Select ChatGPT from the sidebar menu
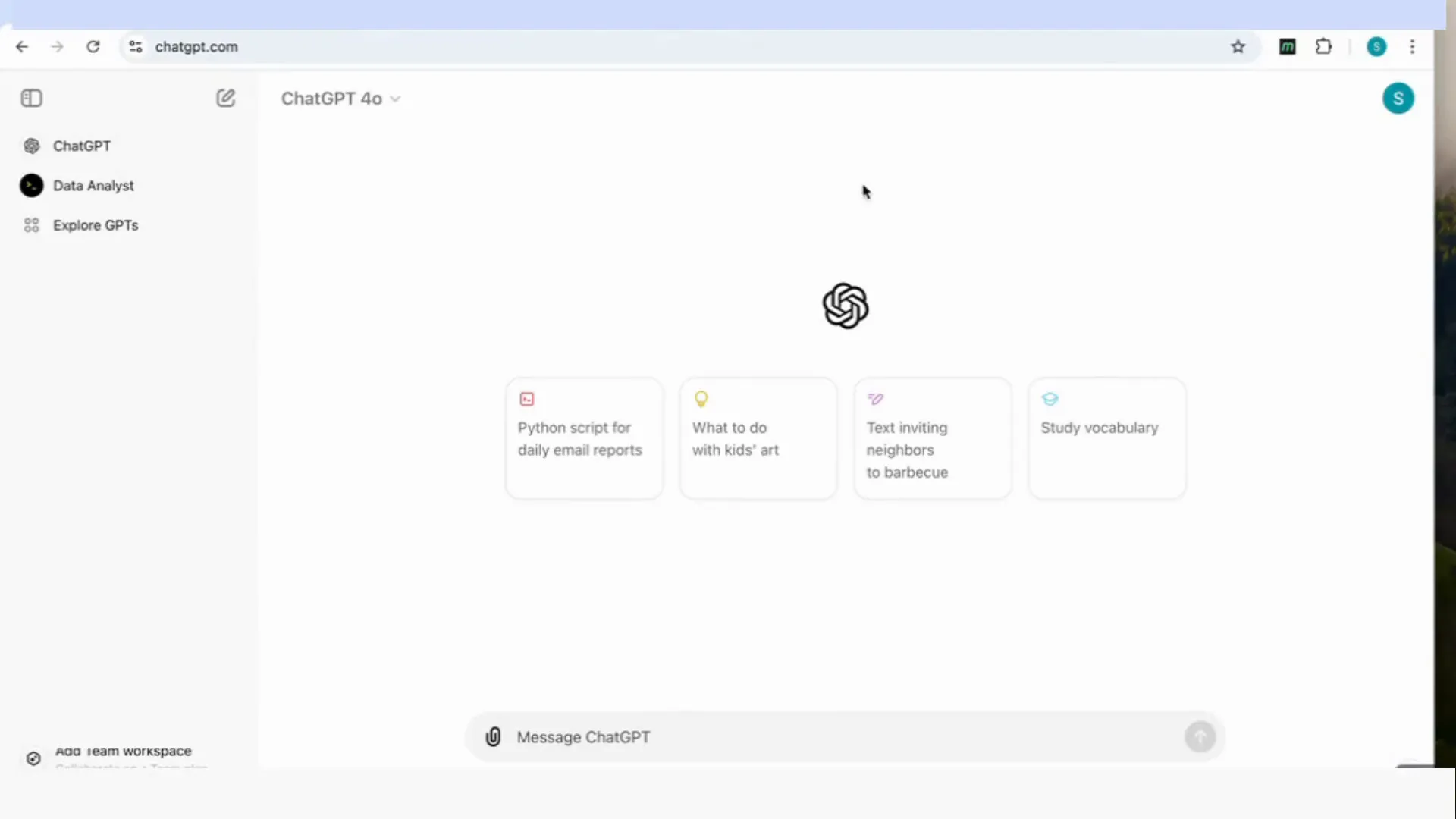Screen dimensions: 1456x819 click(82, 145)
